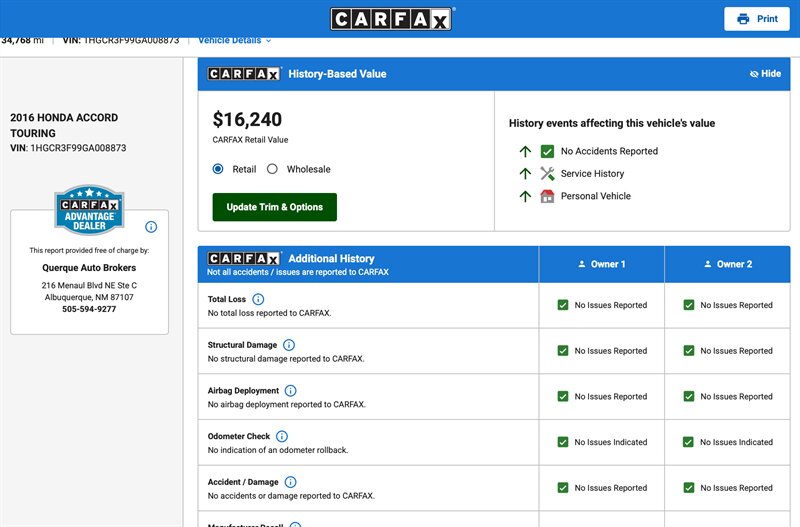Click Owner 2 Accident / Damage checkmark
This screenshot has height=527, width=800.
pos(689,488)
